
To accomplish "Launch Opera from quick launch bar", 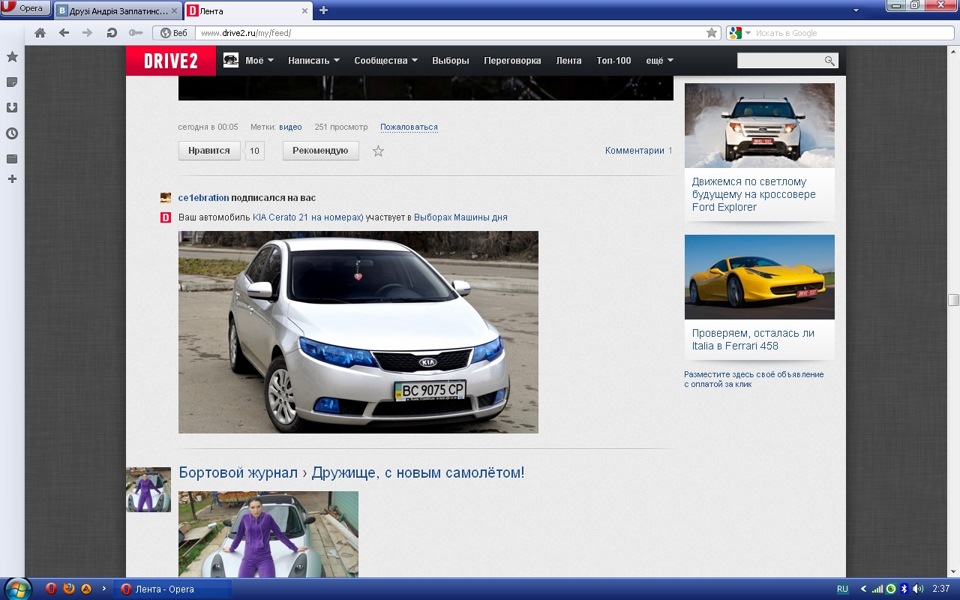I will point(51,589).
